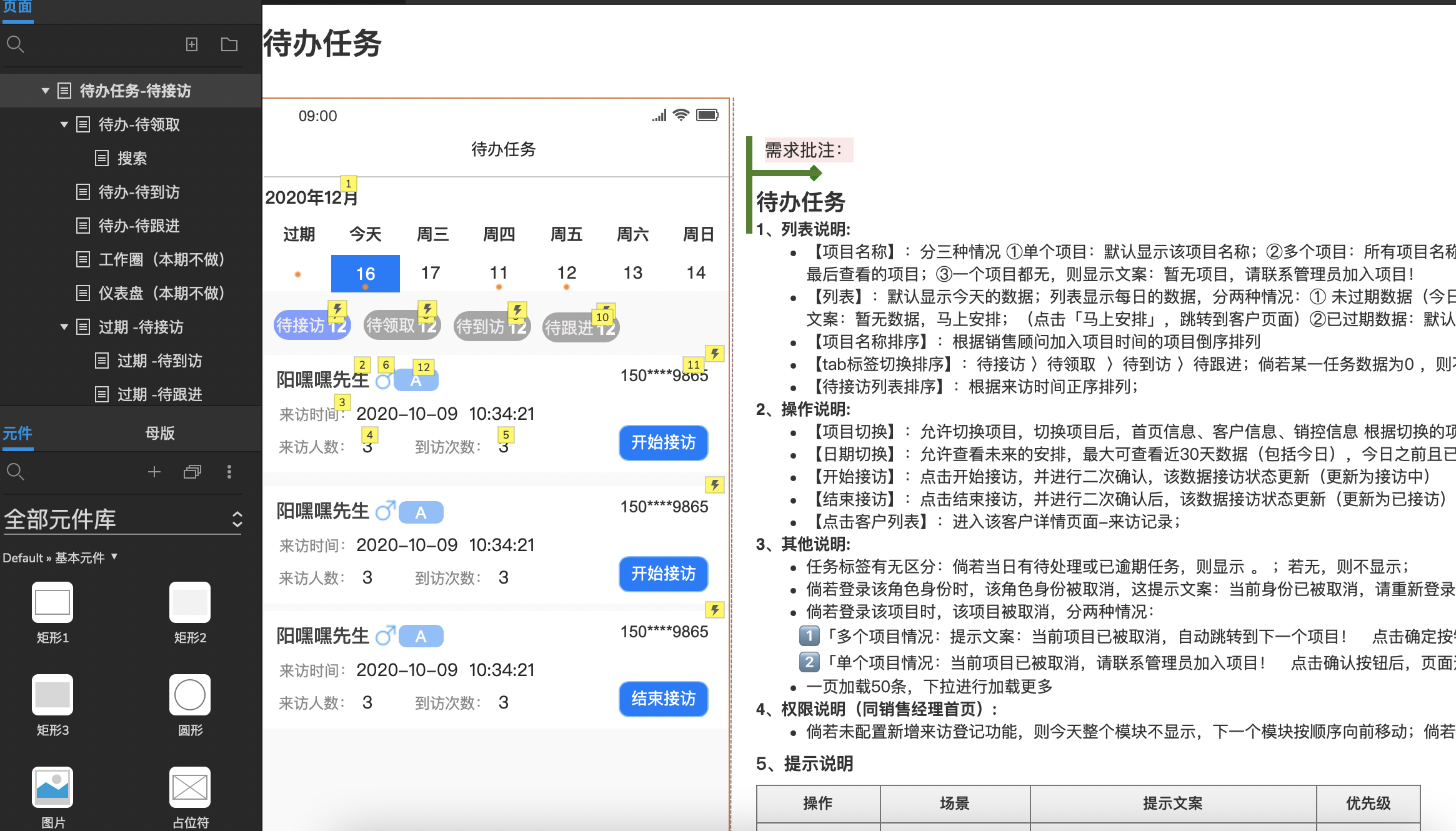This screenshot has width=1456, height=831.
Task: Click the lightning interaction badge on 待到访 tag
Action: pyautogui.click(x=517, y=311)
